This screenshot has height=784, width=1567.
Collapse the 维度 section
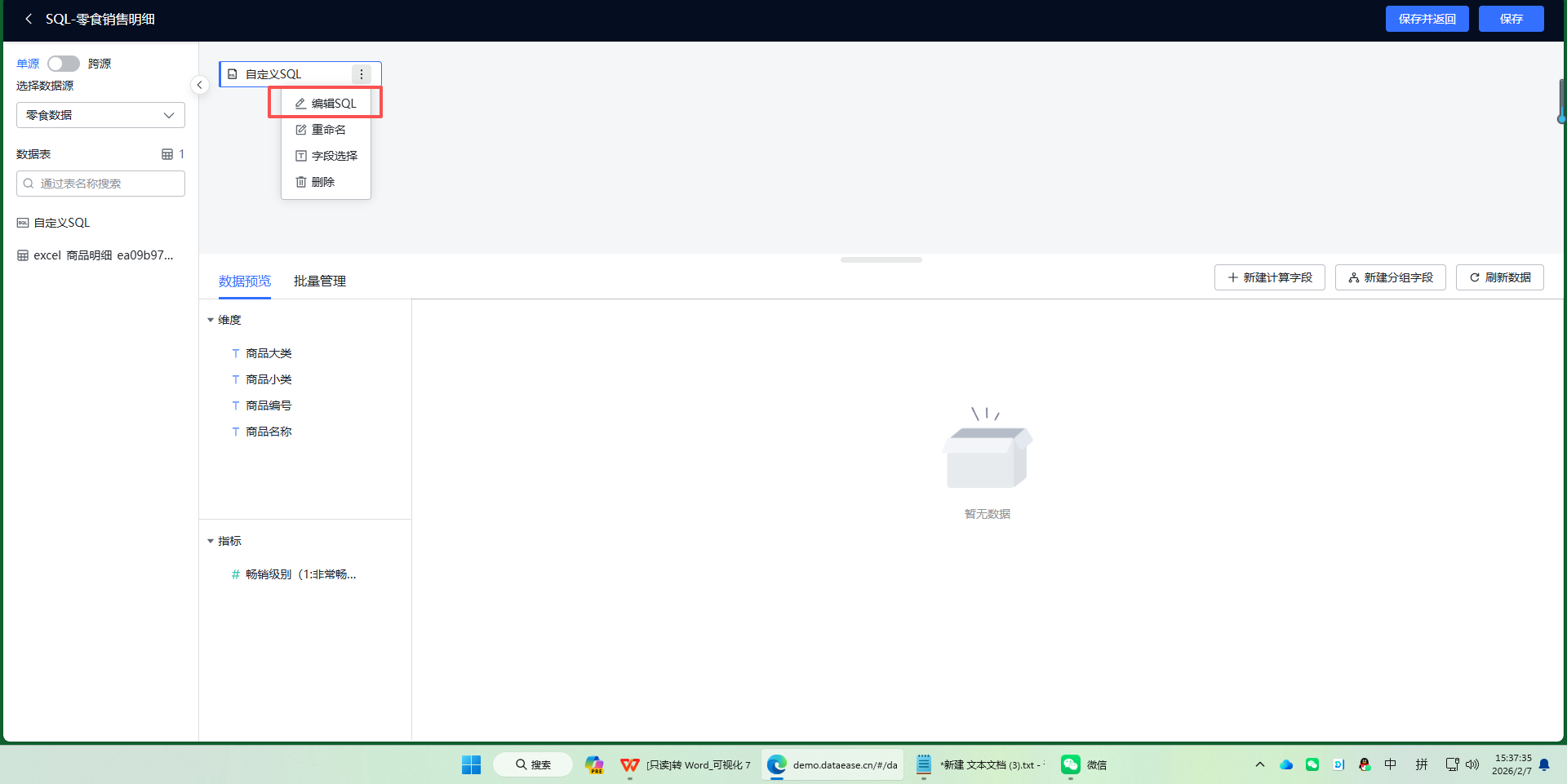[x=211, y=320]
